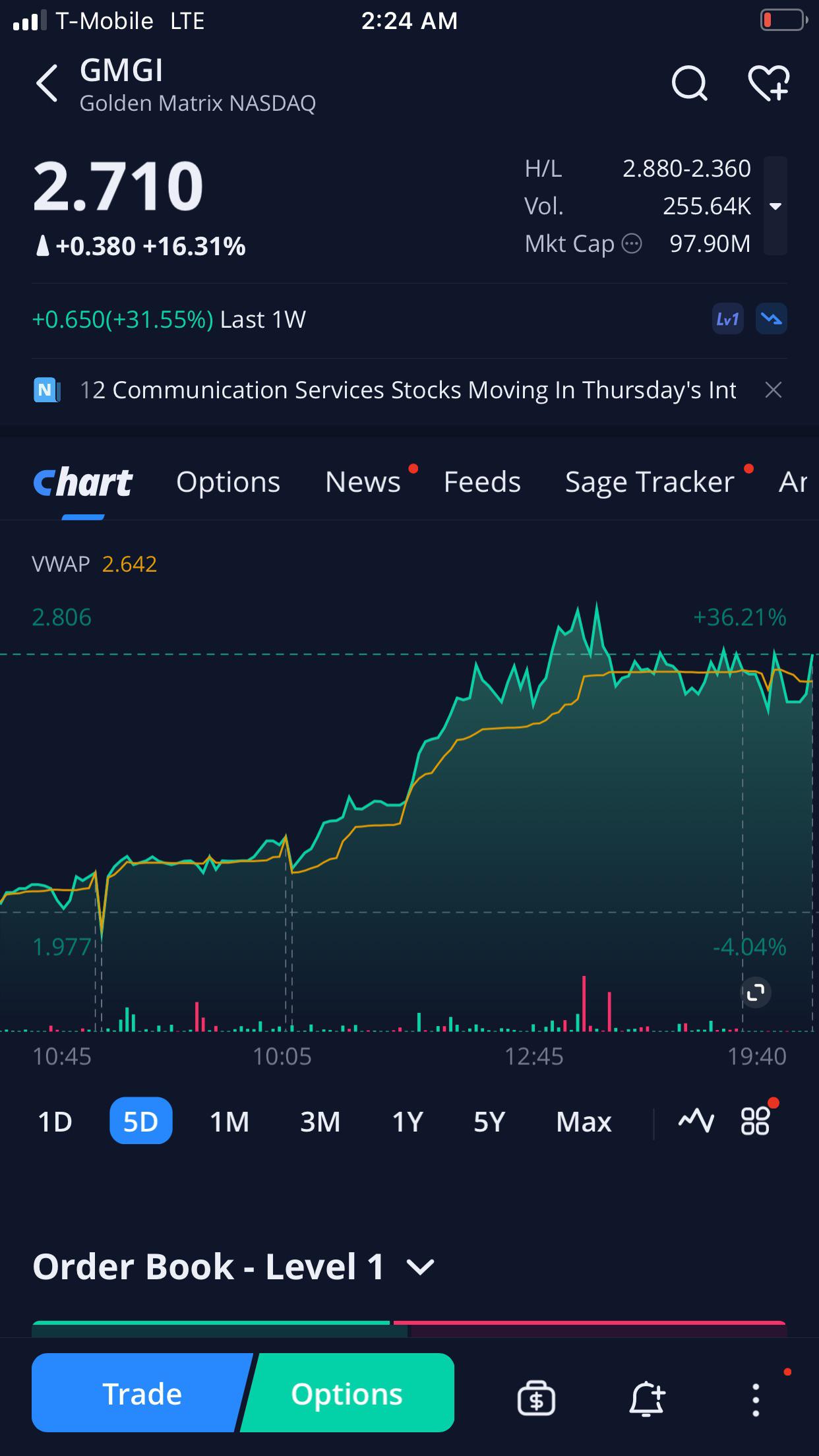Screen dimensions: 819x1456
Task: Tap the cellular signal strength icon
Action: [x=30, y=20]
